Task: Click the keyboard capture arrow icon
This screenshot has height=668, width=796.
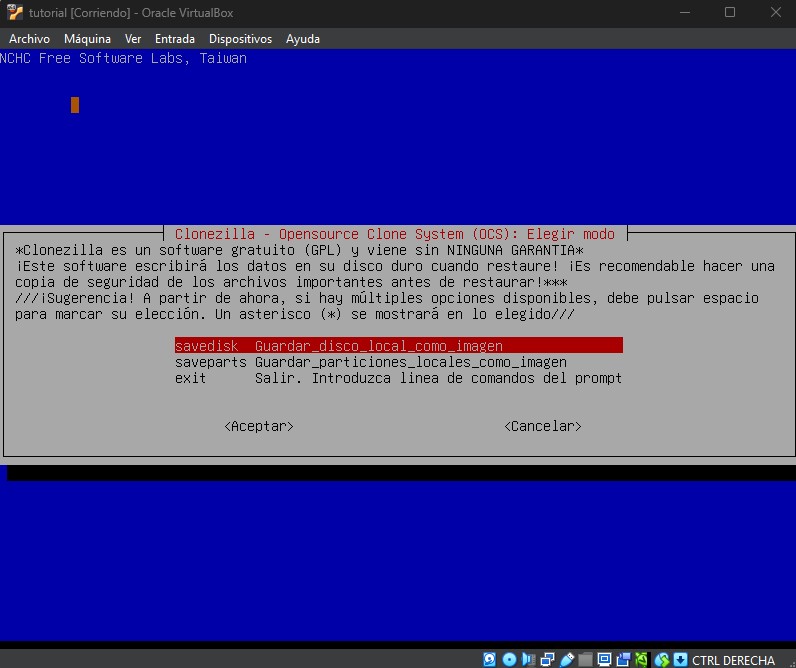Action: pos(680,659)
